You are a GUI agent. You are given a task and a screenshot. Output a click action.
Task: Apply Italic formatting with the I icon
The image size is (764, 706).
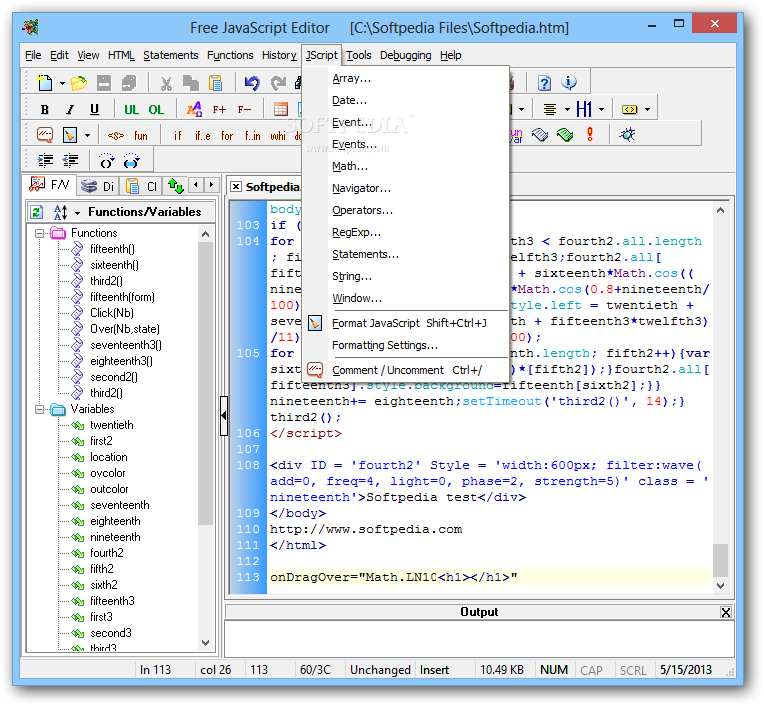click(70, 110)
